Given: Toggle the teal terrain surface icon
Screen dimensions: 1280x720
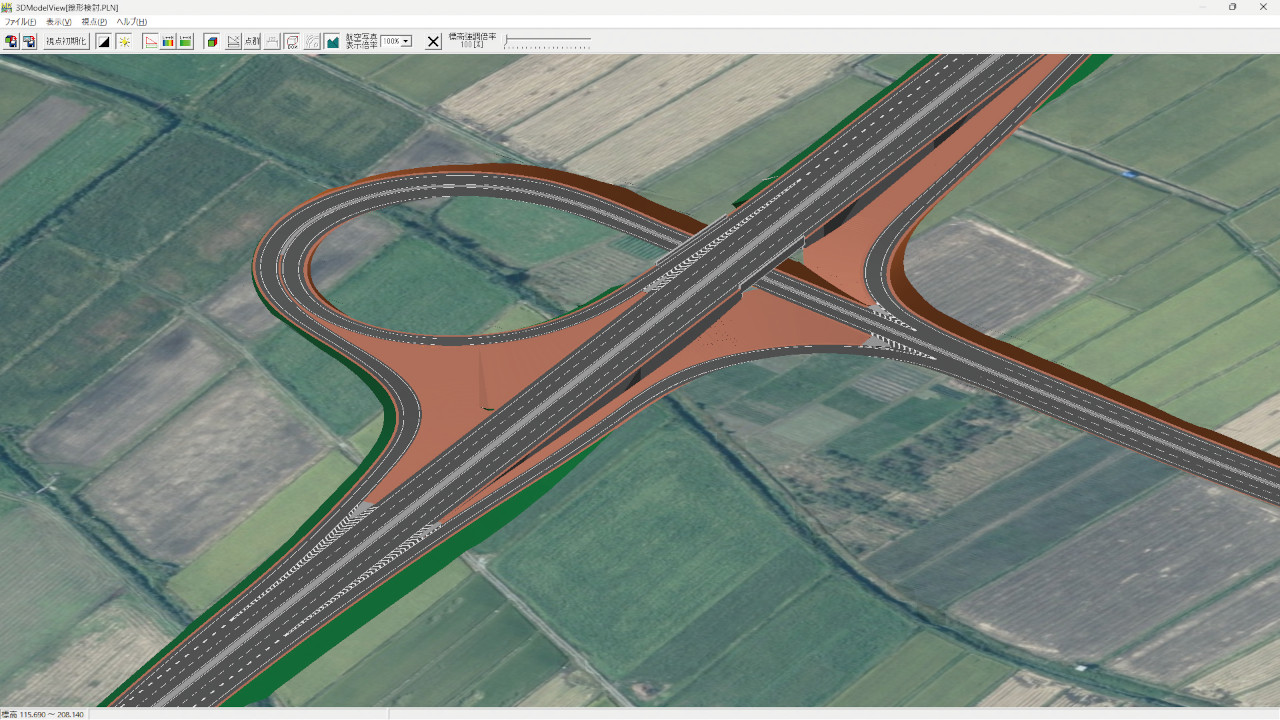Looking at the screenshot, I should point(331,41).
